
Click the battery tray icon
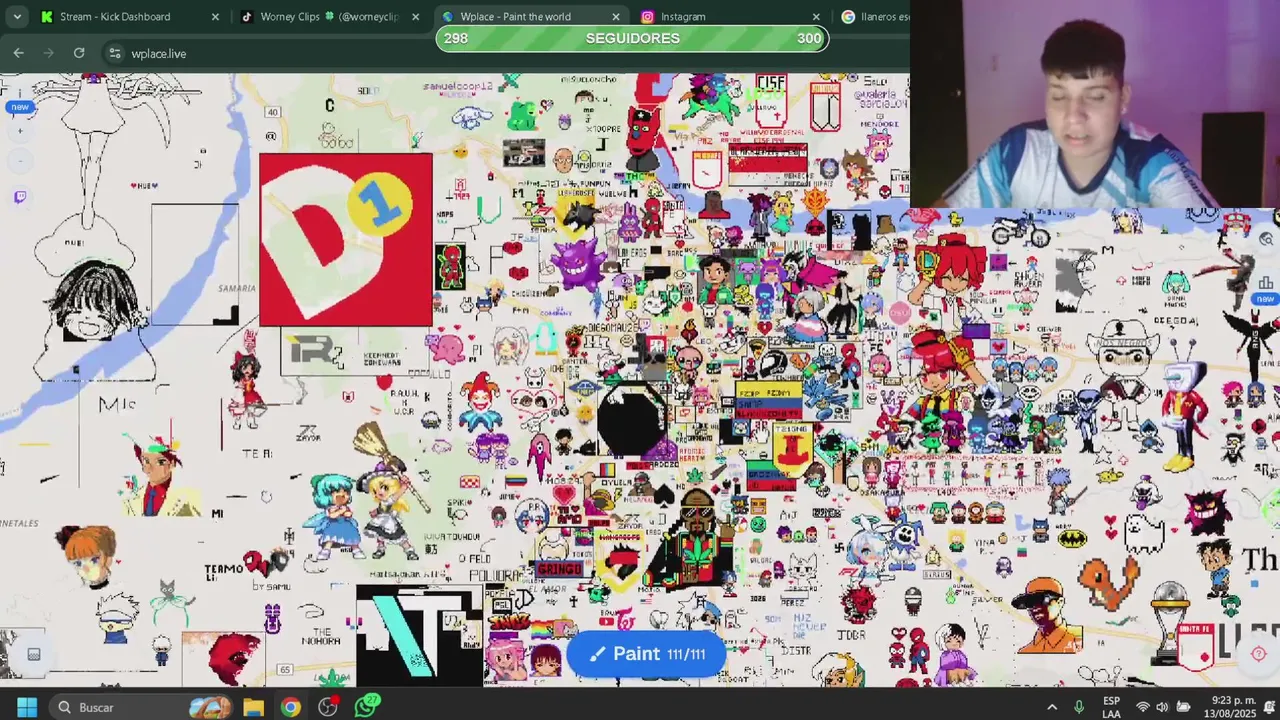click(1183, 707)
